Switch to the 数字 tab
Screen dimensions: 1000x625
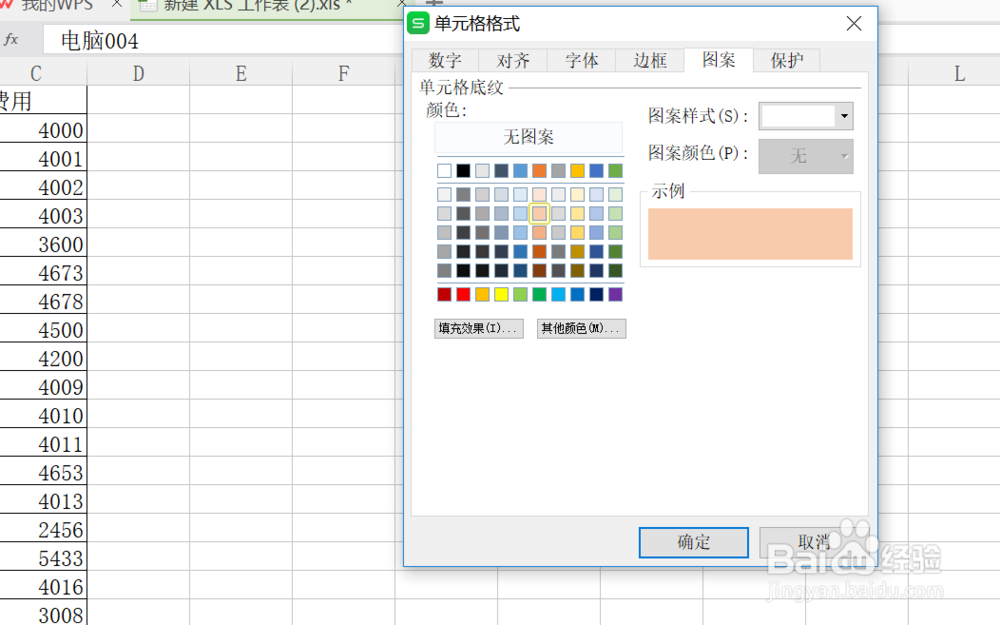click(x=445, y=60)
